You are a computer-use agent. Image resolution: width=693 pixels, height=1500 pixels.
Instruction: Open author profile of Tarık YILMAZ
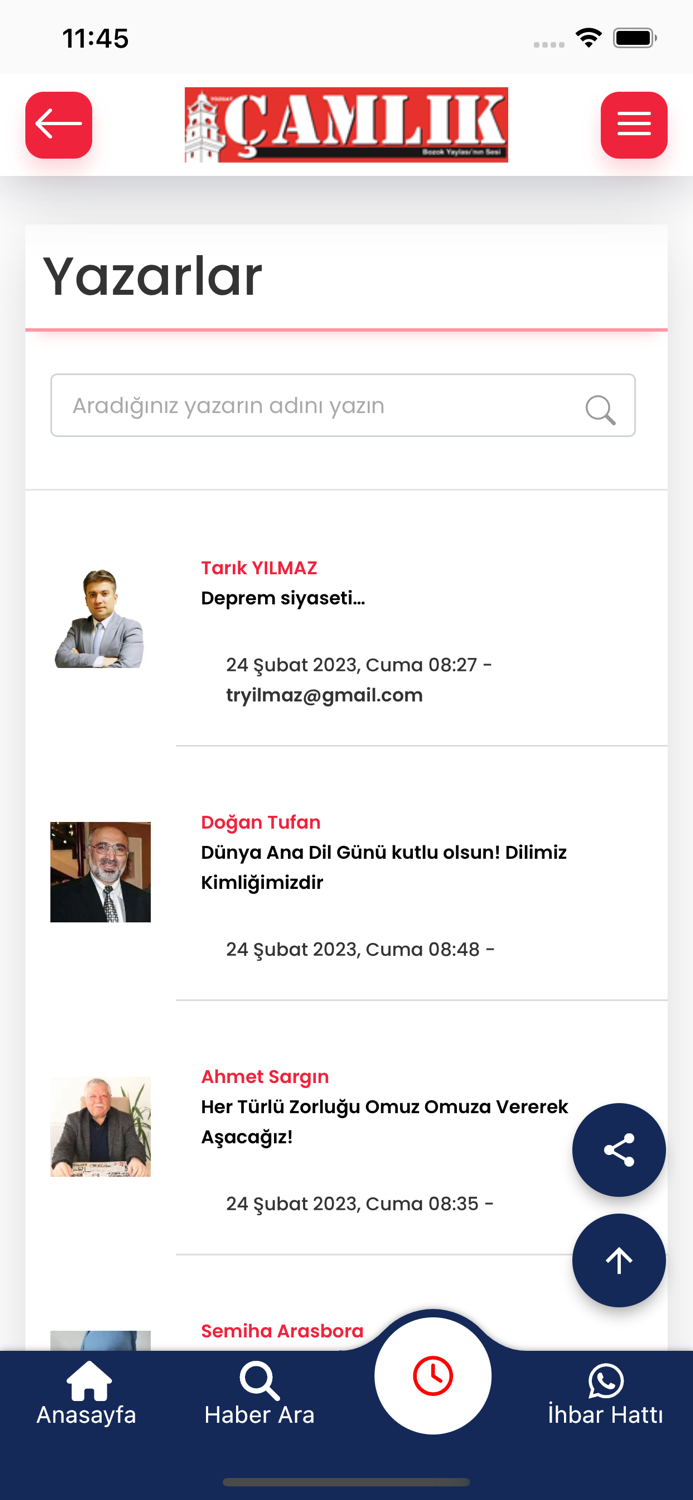click(259, 567)
